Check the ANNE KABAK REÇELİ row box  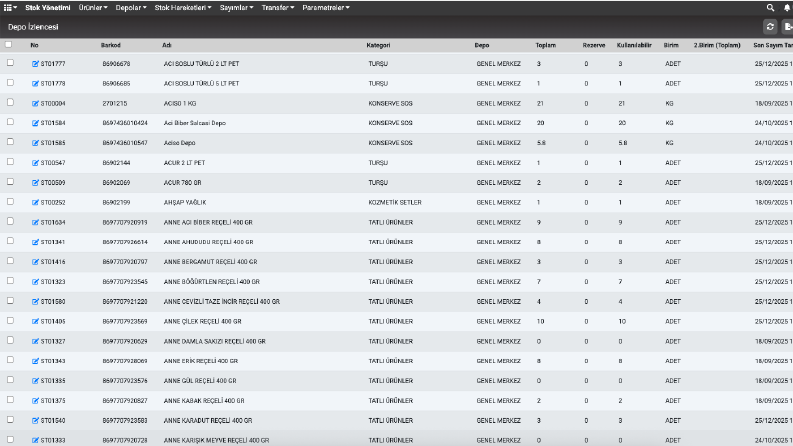coord(10,400)
